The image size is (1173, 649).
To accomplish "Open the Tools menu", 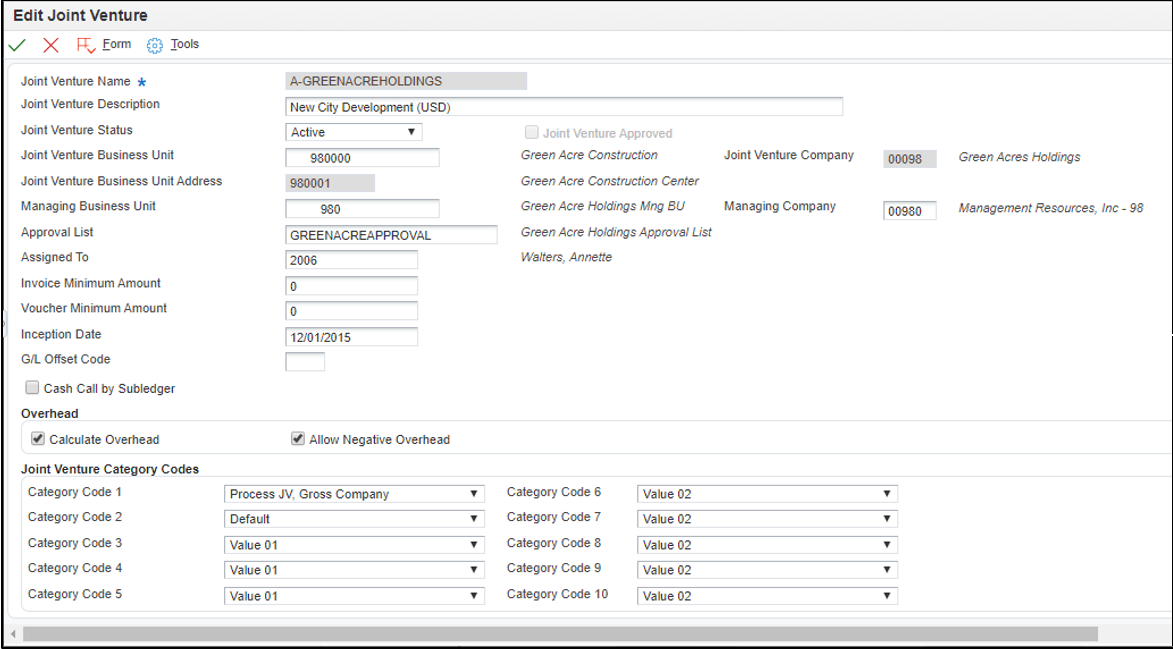I will (x=185, y=44).
